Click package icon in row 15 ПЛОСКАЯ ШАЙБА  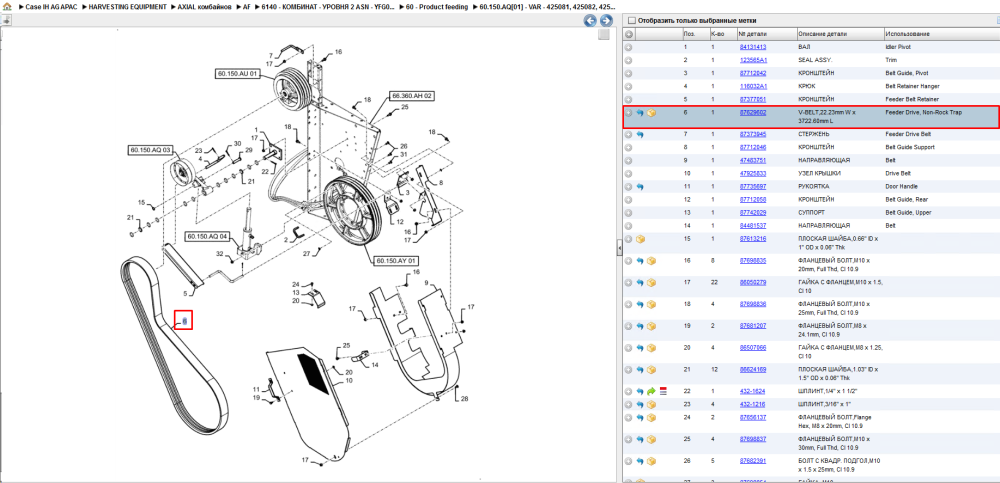point(640,239)
